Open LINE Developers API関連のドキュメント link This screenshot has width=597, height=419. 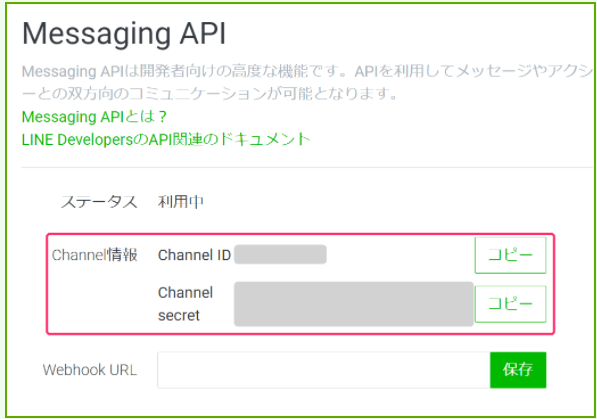[166, 139]
